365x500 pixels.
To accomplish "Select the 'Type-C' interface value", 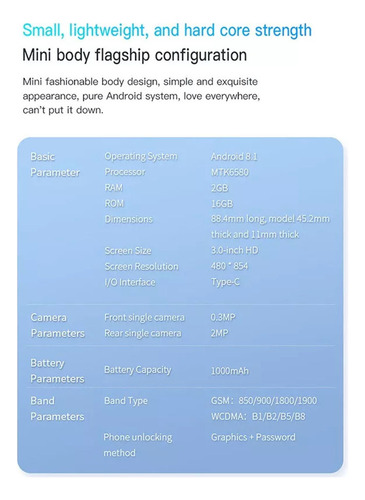I will 225,282.
